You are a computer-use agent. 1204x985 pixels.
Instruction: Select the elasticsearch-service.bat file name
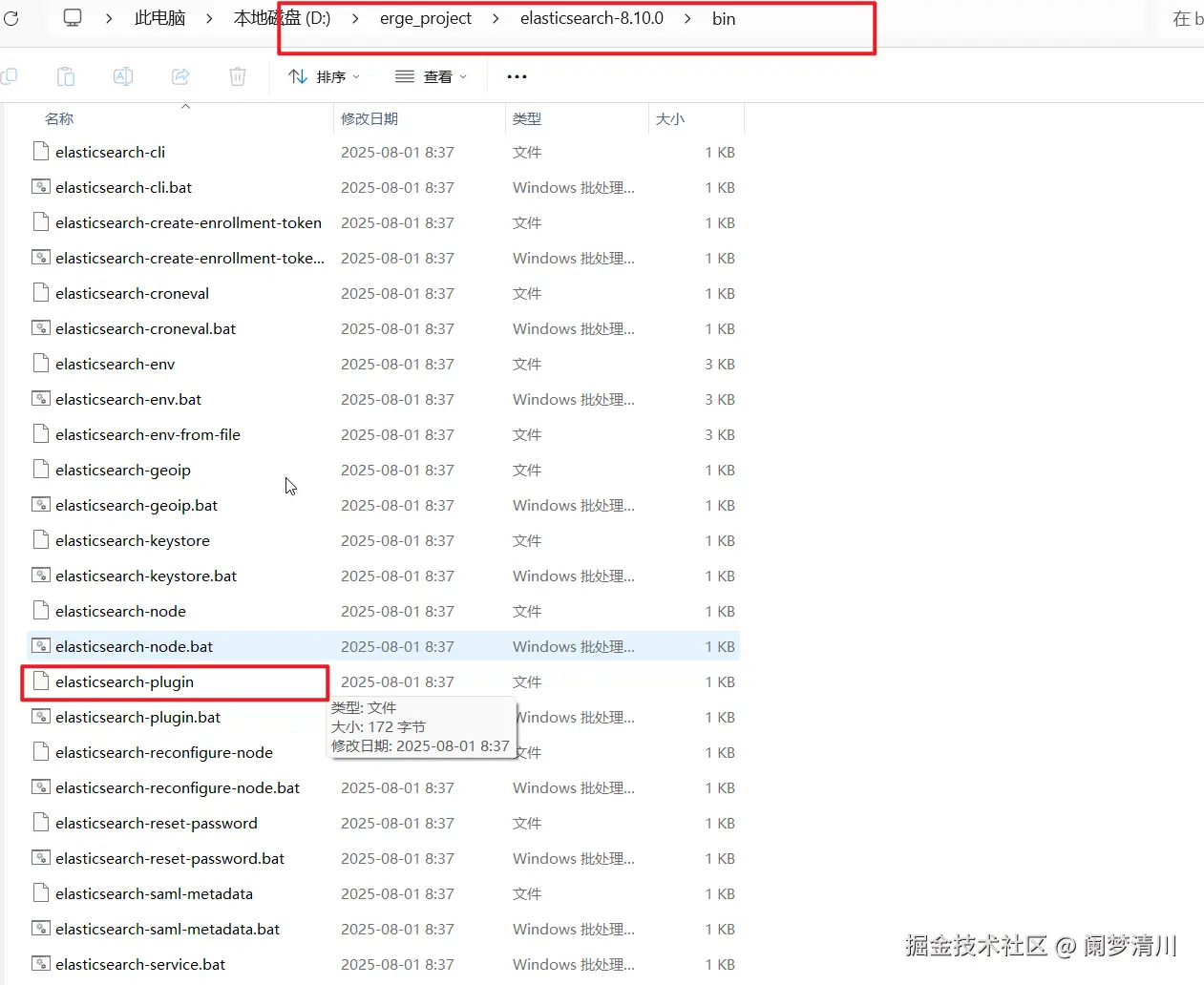point(140,964)
